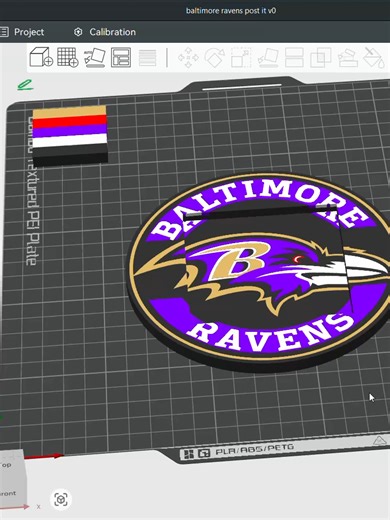Add a new plate with grid icon
This screenshot has width=390, height=520.
(x=68, y=57)
